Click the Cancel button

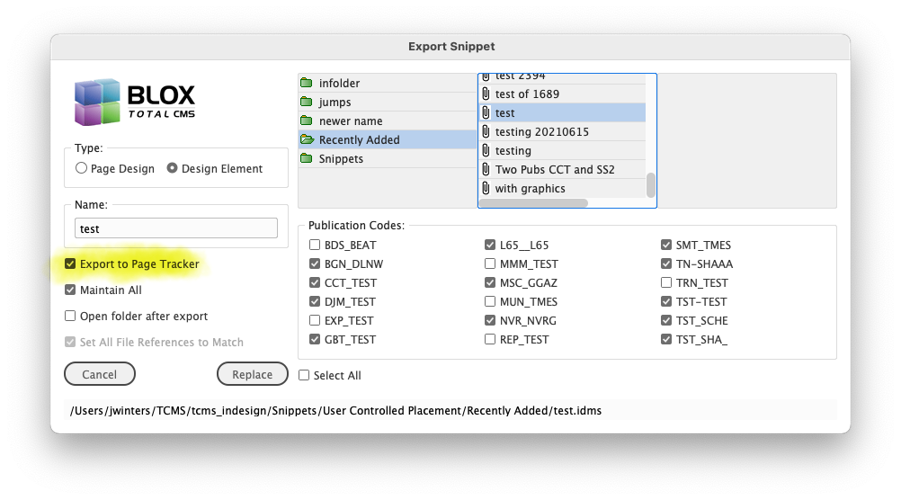[99, 374]
